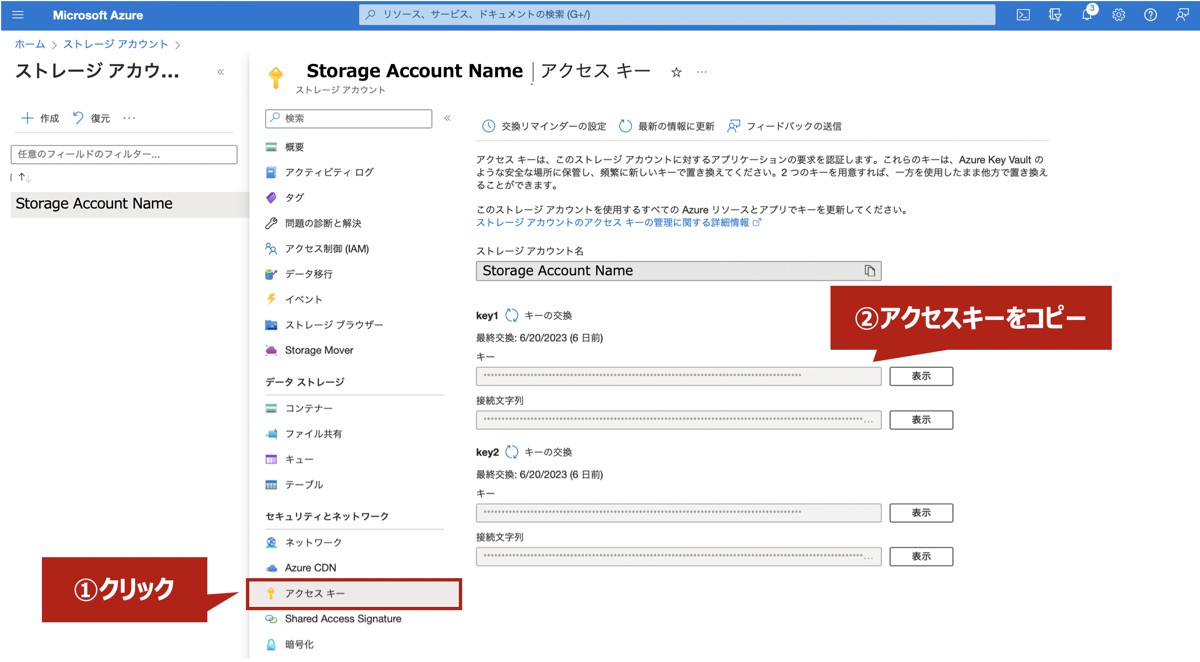Show key1 connection string value
Viewport: 1200px width, 662px height.
click(x=920, y=419)
